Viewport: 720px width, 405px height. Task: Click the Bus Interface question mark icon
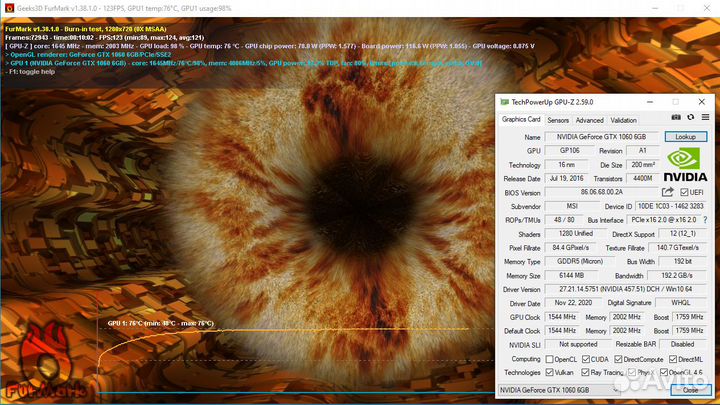click(704, 219)
